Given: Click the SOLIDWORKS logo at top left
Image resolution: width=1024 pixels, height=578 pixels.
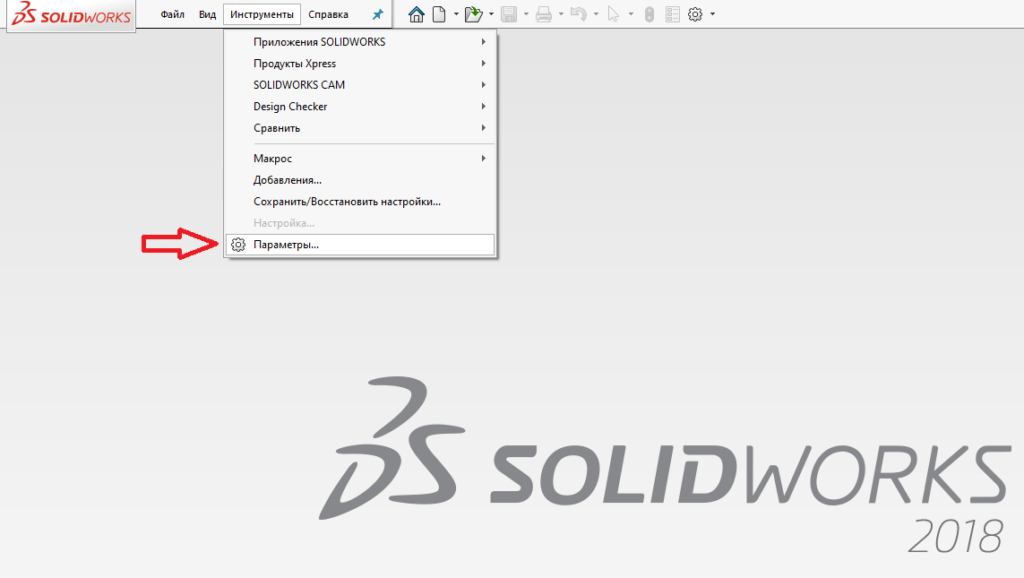Looking at the screenshot, I should pos(71,14).
